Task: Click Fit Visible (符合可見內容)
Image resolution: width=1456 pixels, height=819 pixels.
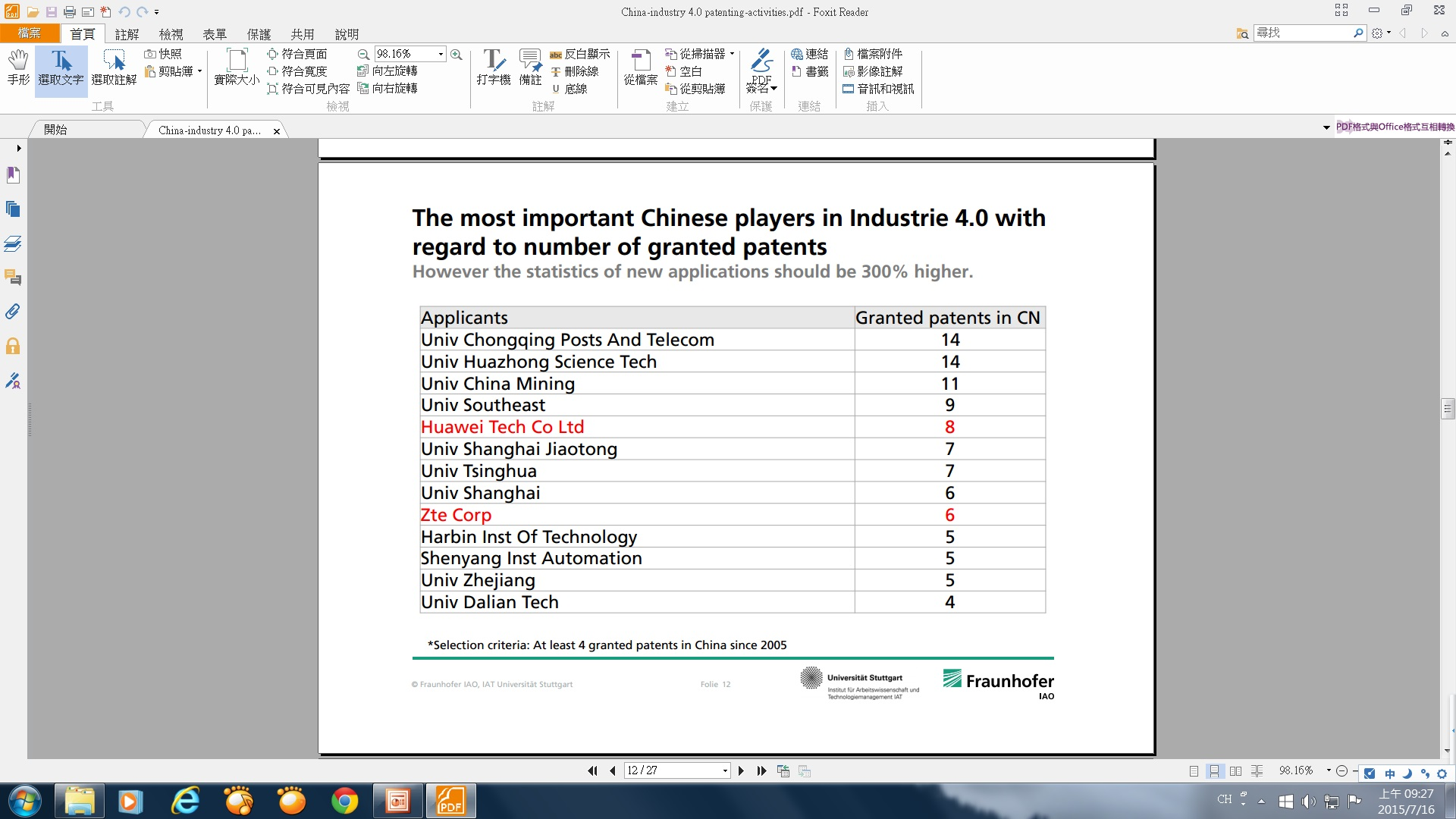Action: coord(309,89)
